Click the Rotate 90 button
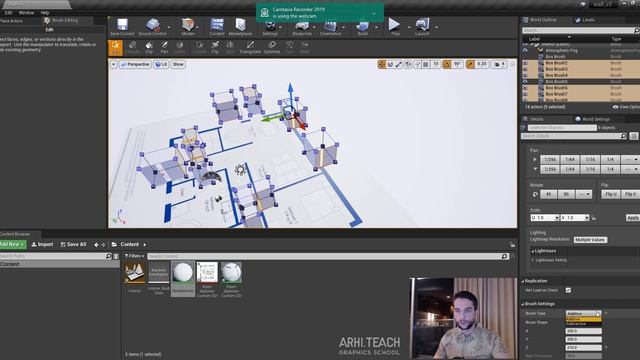Screen dimensions: 640x360 click(566, 194)
